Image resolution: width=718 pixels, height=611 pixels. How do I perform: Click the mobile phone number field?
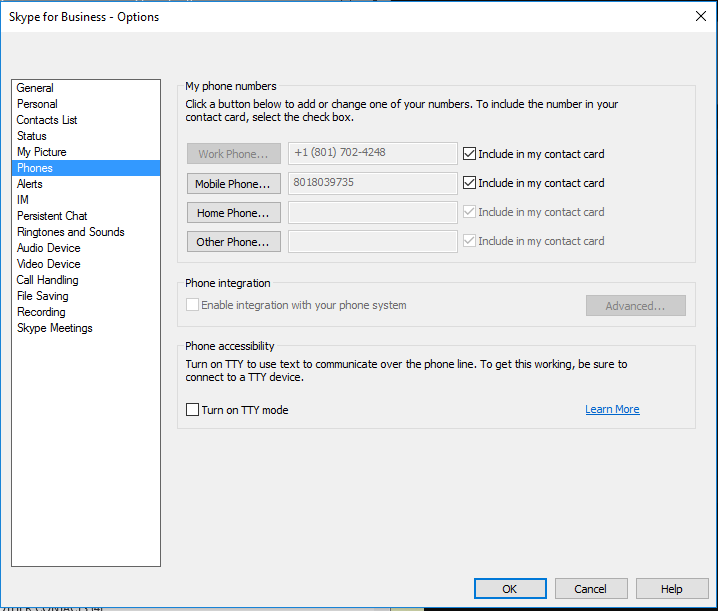click(373, 183)
